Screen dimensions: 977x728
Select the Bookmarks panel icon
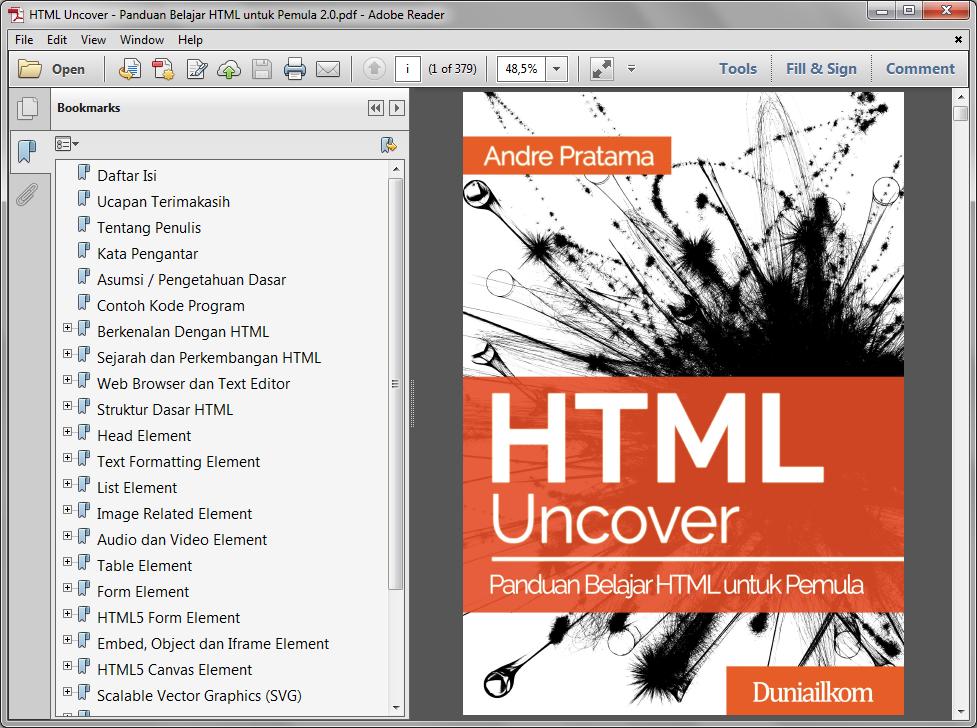[27, 151]
